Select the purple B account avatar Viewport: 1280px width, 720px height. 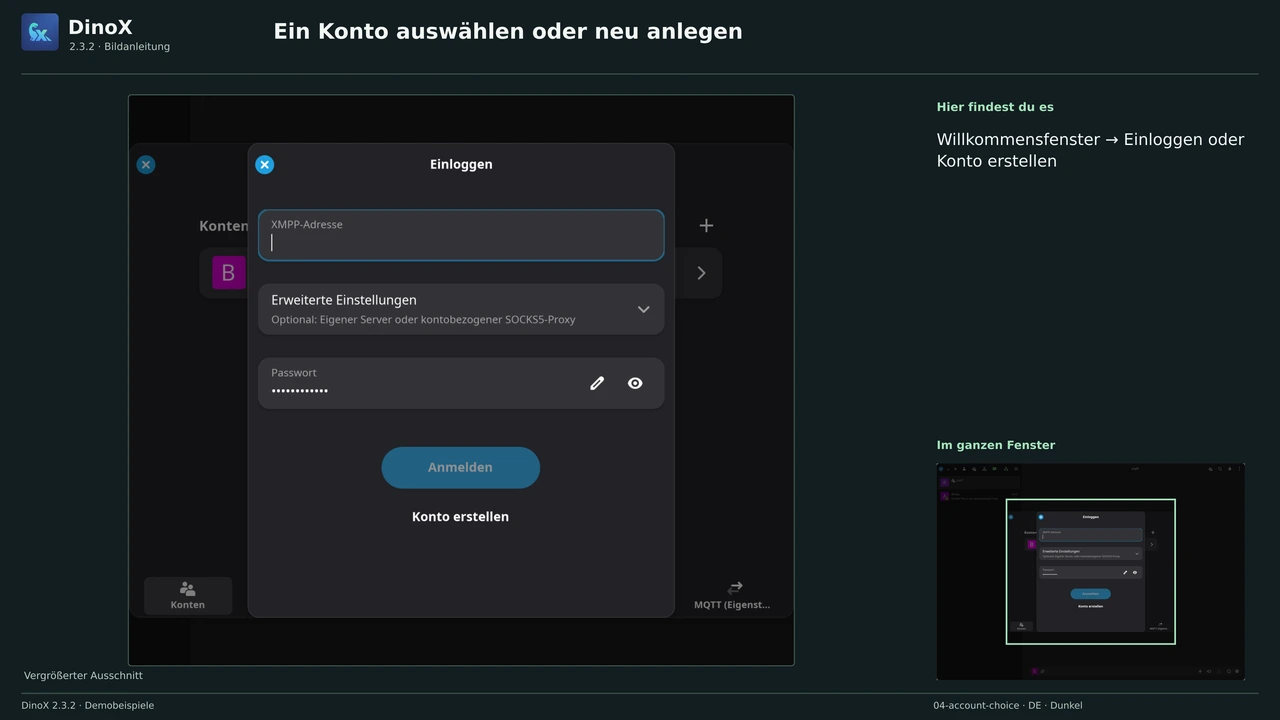(x=228, y=273)
